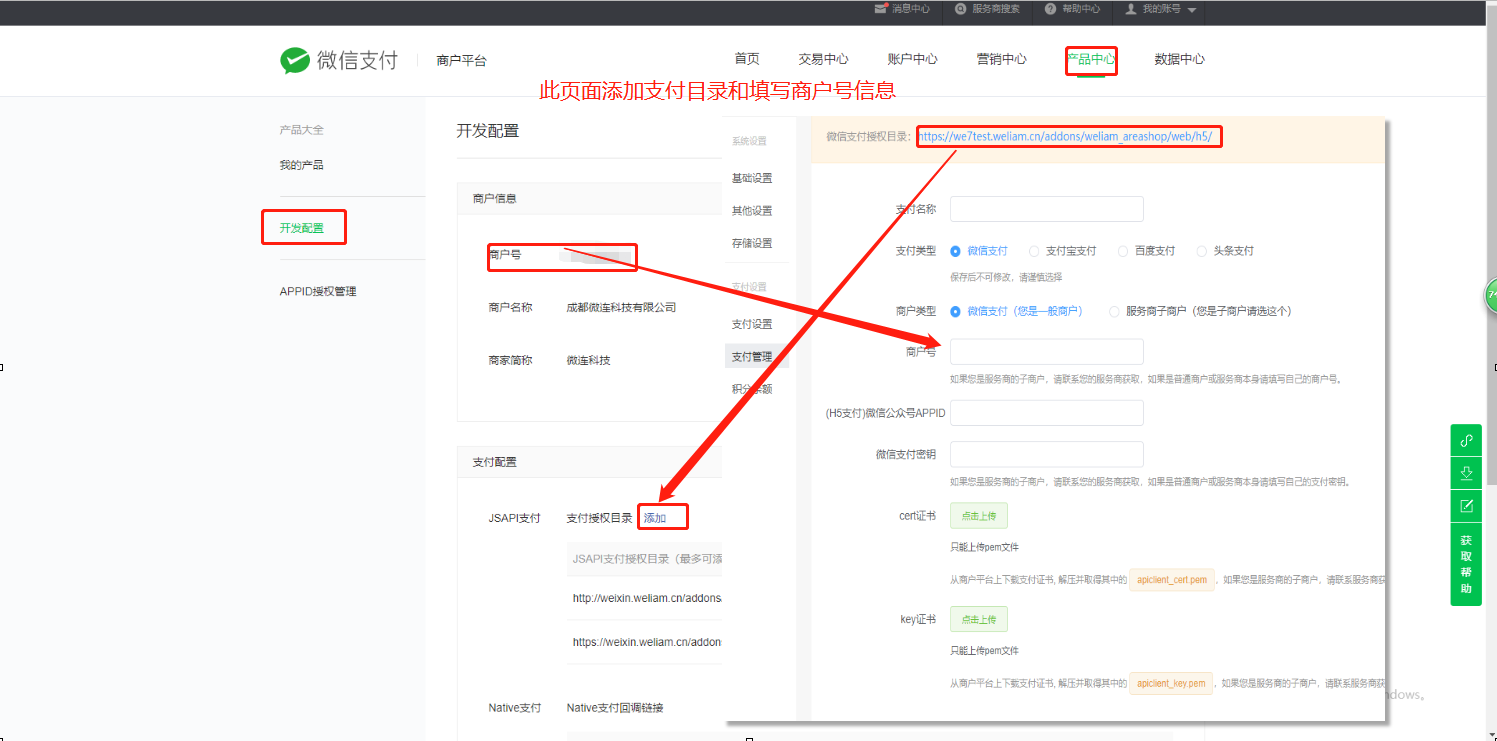Click the 商户平台 label by the logo

(461, 61)
